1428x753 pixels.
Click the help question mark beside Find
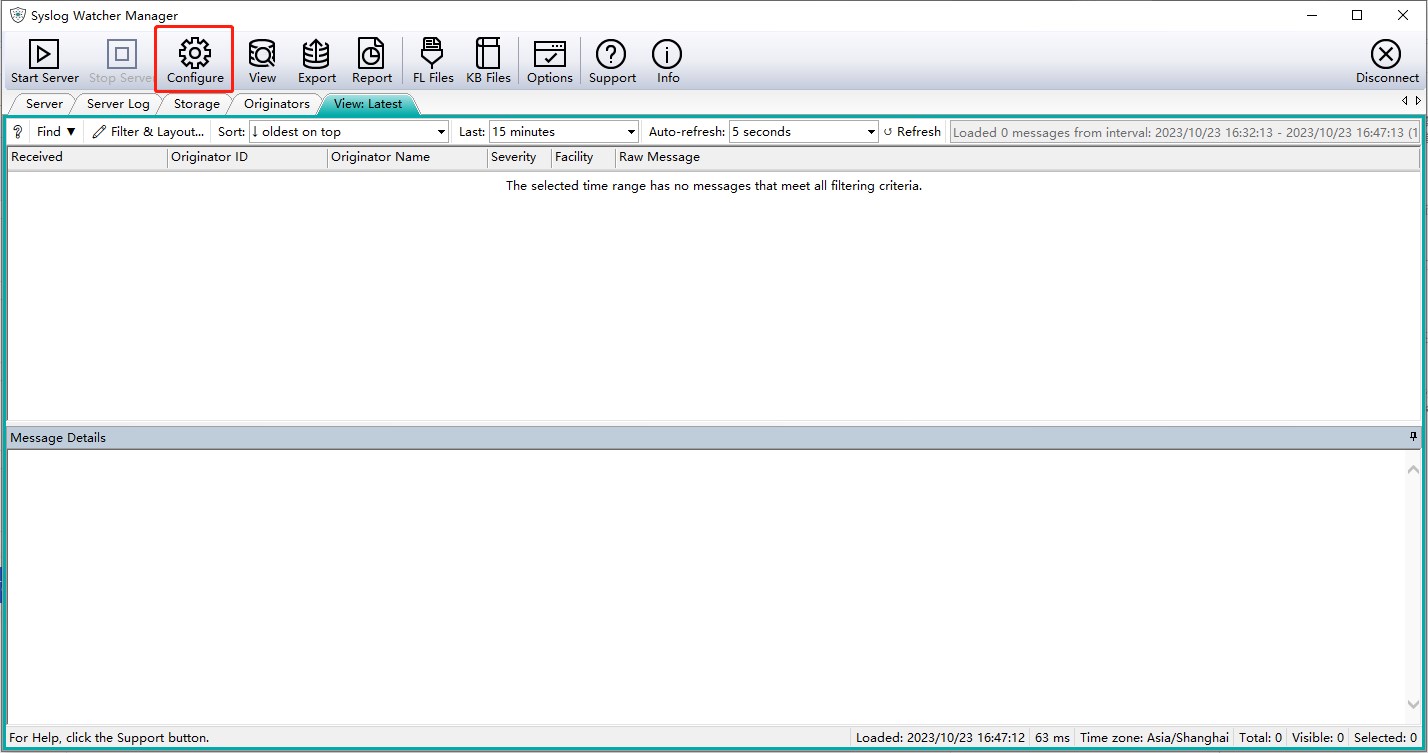click(17, 132)
